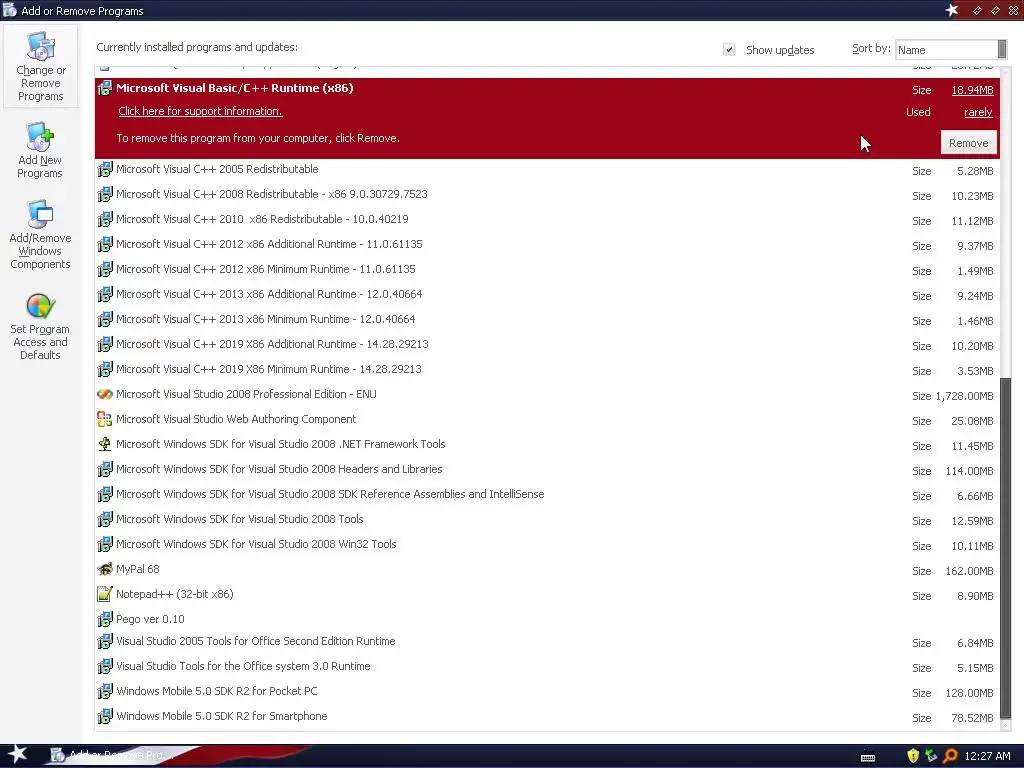Select Microsoft Visual C++ 2005 Redistributable entry
Image resolution: width=1024 pixels, height=768 pixels.
(x=547, y=170)
